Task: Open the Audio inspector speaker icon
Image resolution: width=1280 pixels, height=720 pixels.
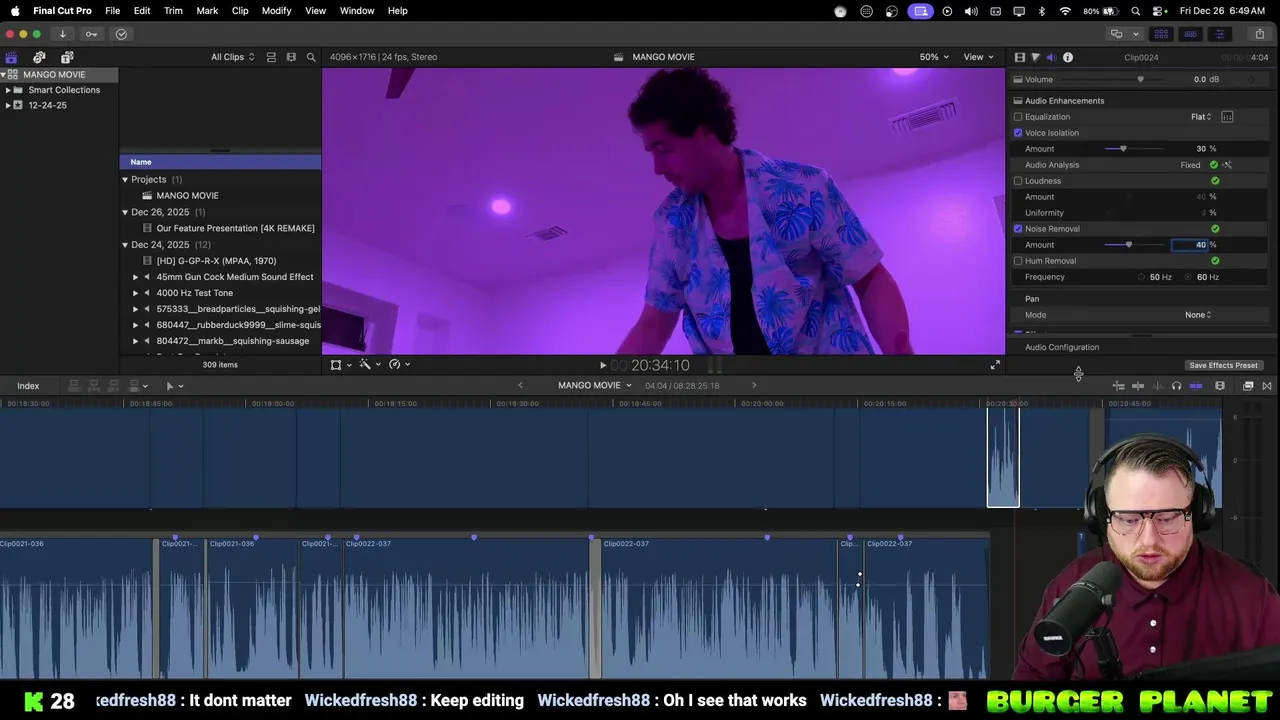Action: [1051, 57]
